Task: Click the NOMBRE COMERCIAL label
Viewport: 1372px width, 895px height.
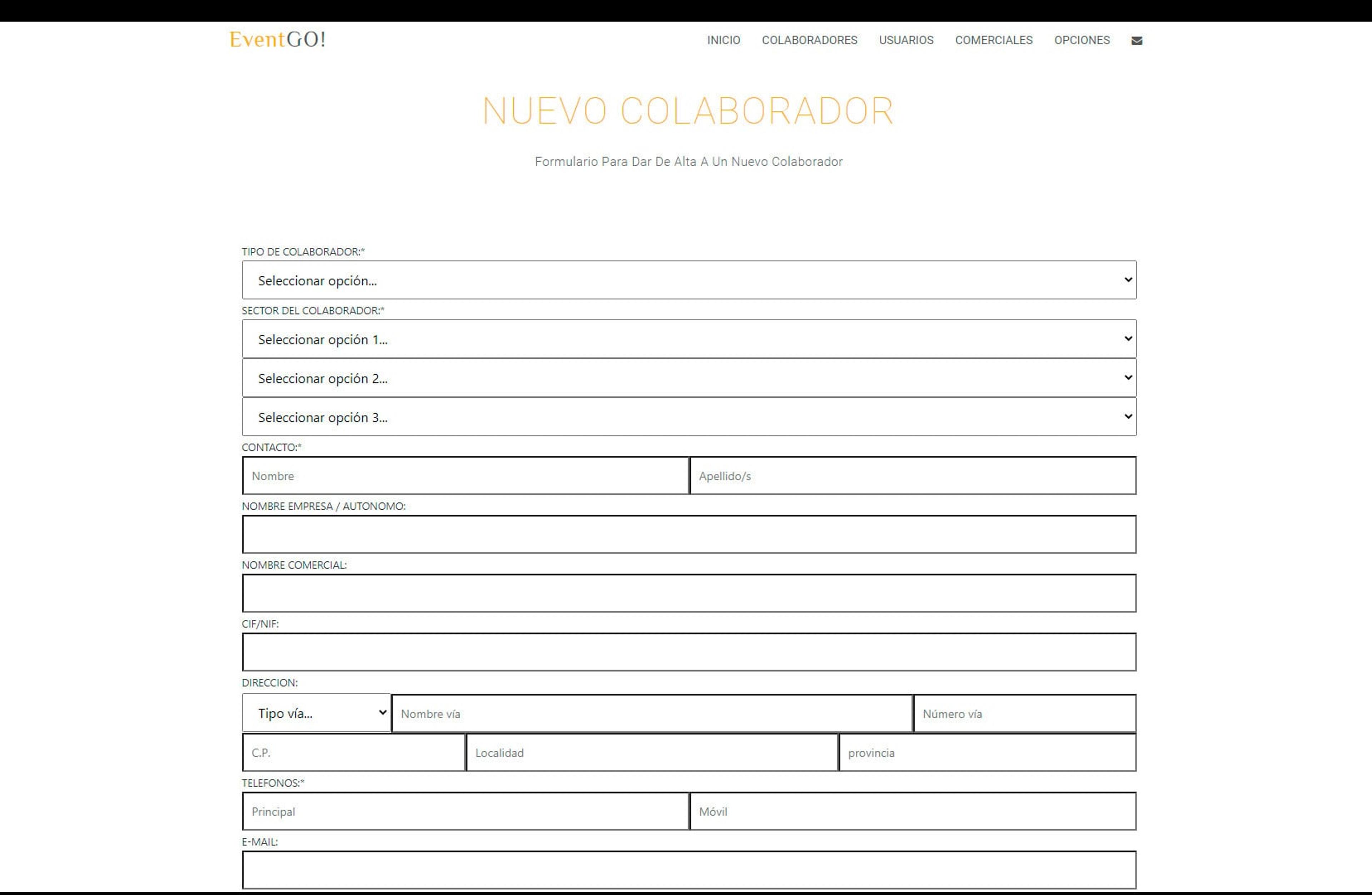Action: pos(294,565)
